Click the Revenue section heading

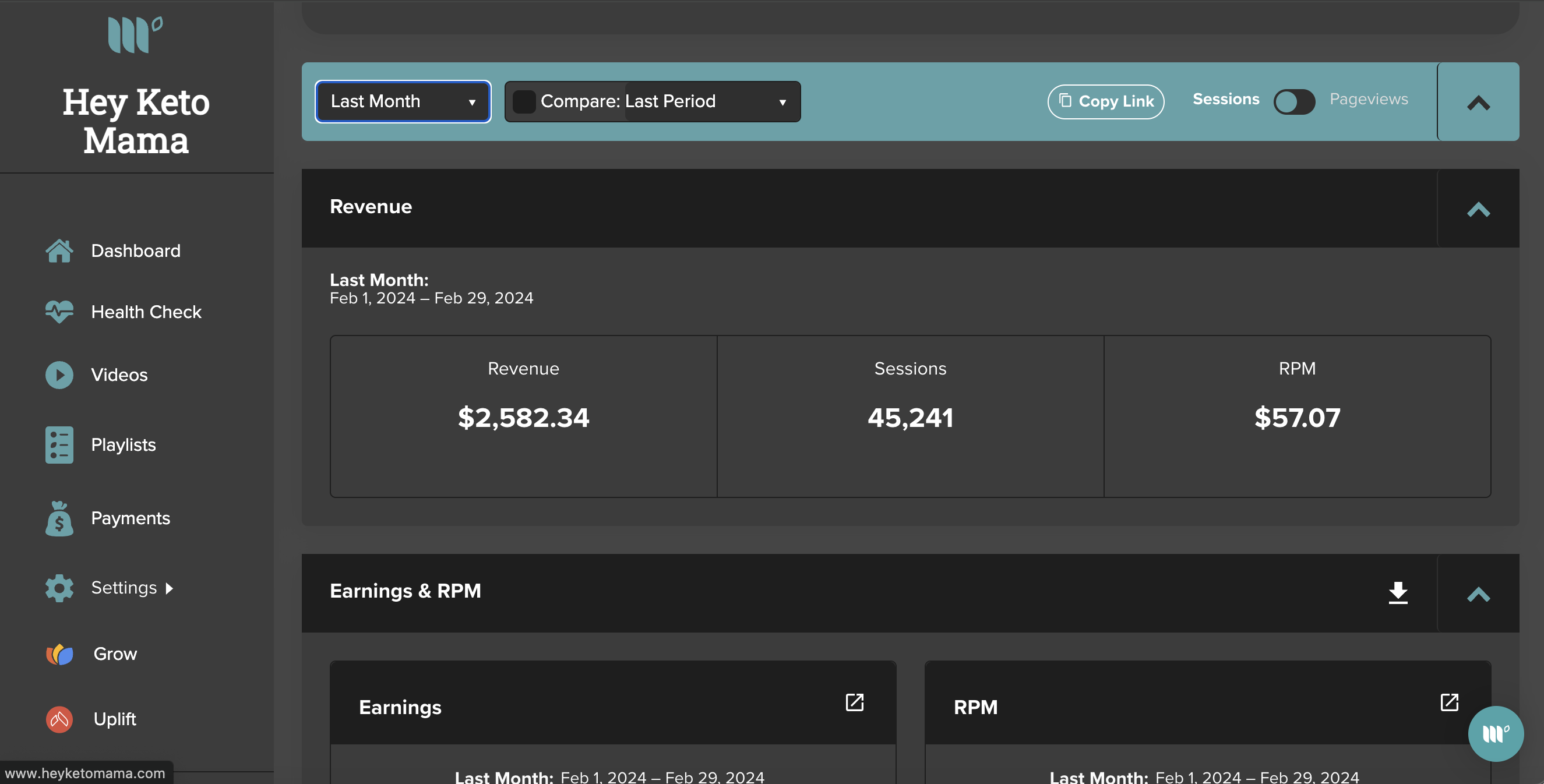[x=371, y=206]
